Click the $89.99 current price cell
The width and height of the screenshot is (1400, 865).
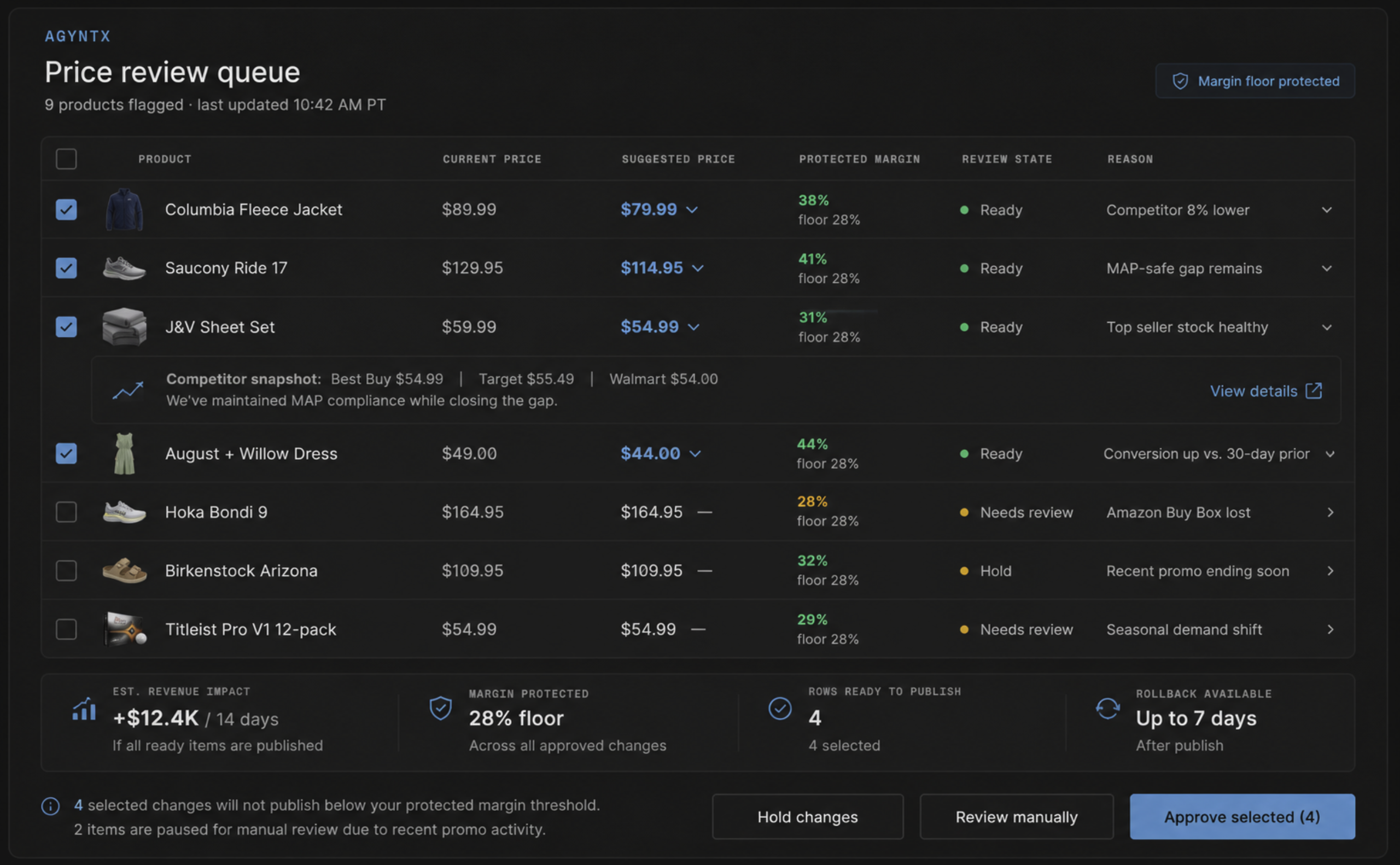click(469, 209)
